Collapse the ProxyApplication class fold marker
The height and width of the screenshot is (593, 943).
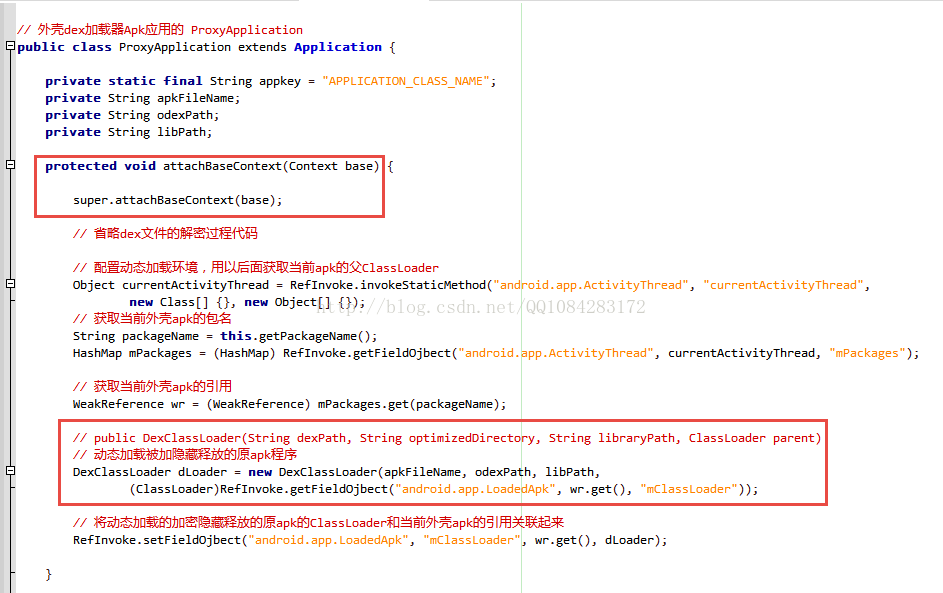click(10, 46)
